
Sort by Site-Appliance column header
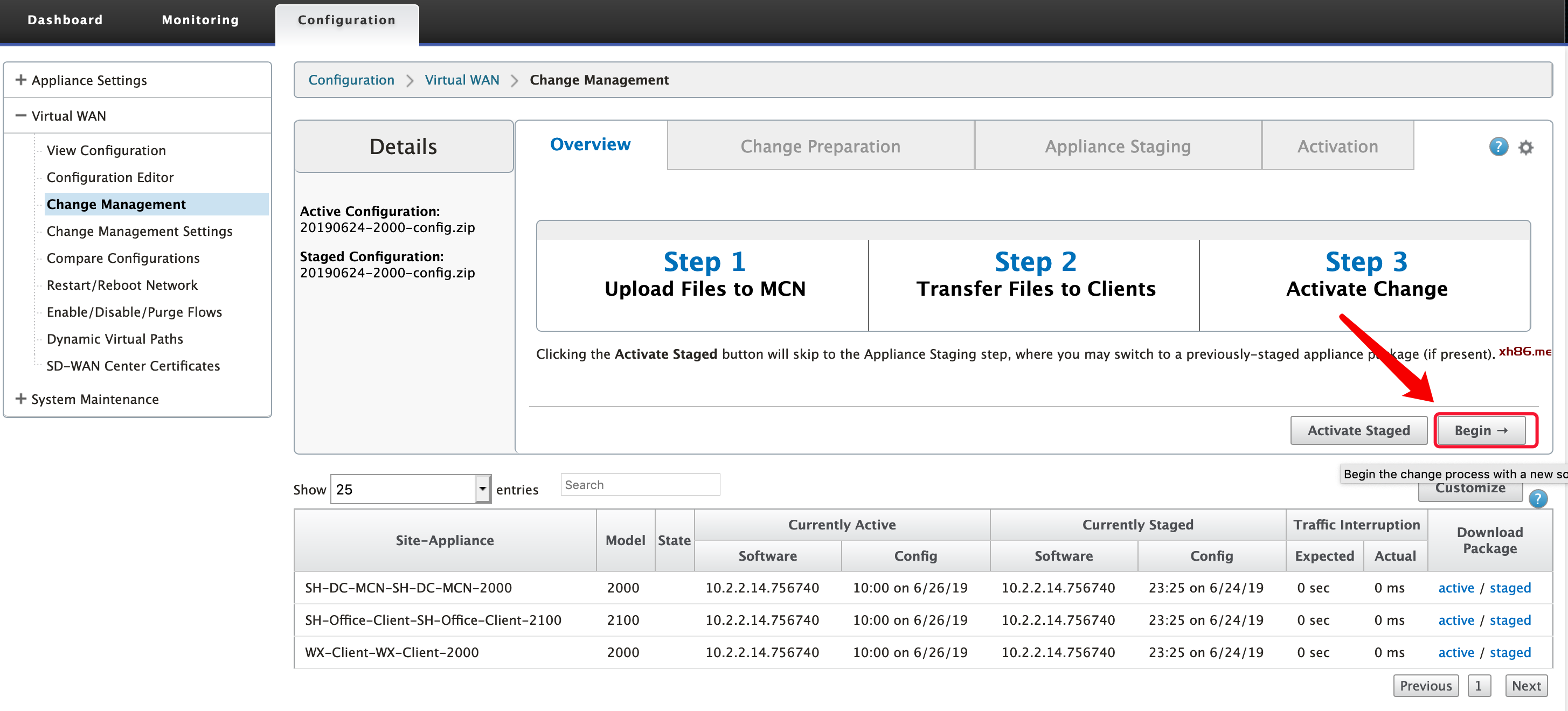coord(445,540)
